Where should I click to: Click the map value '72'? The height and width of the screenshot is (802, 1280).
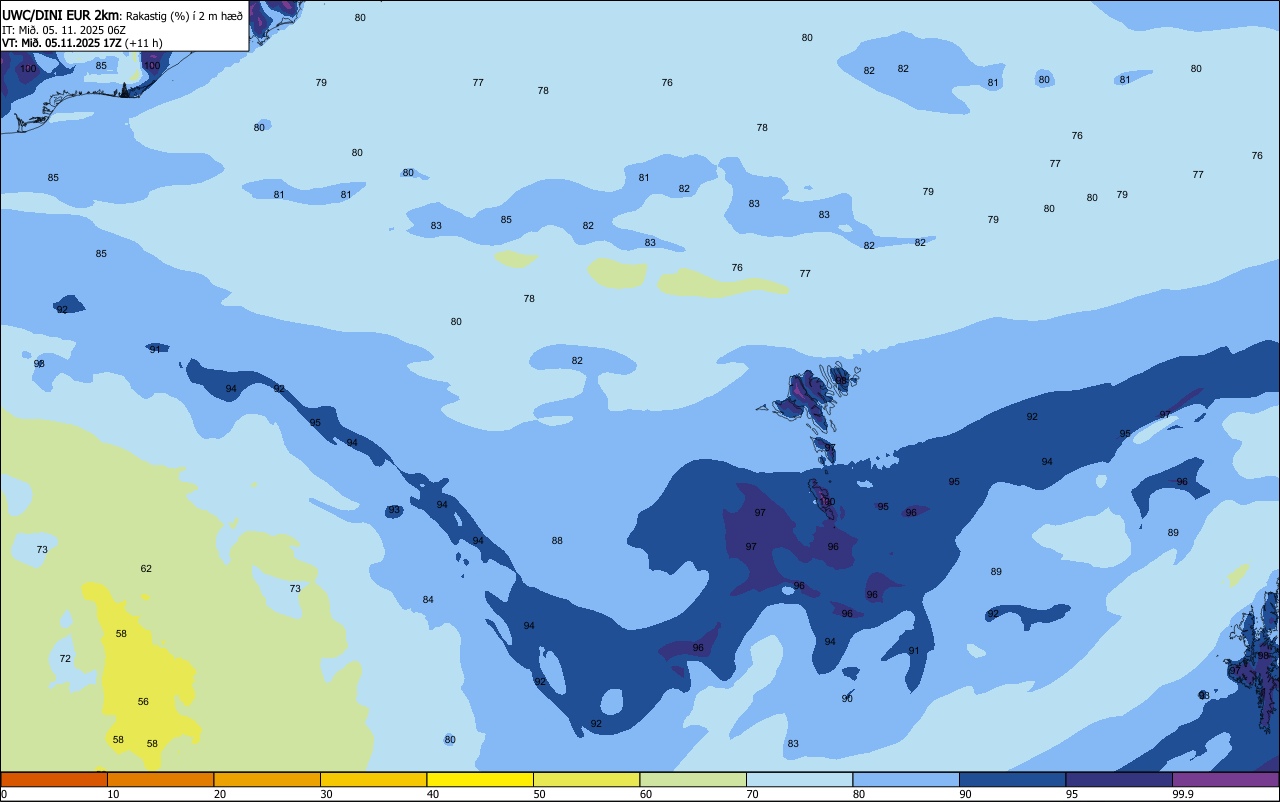tap(65, 659)
